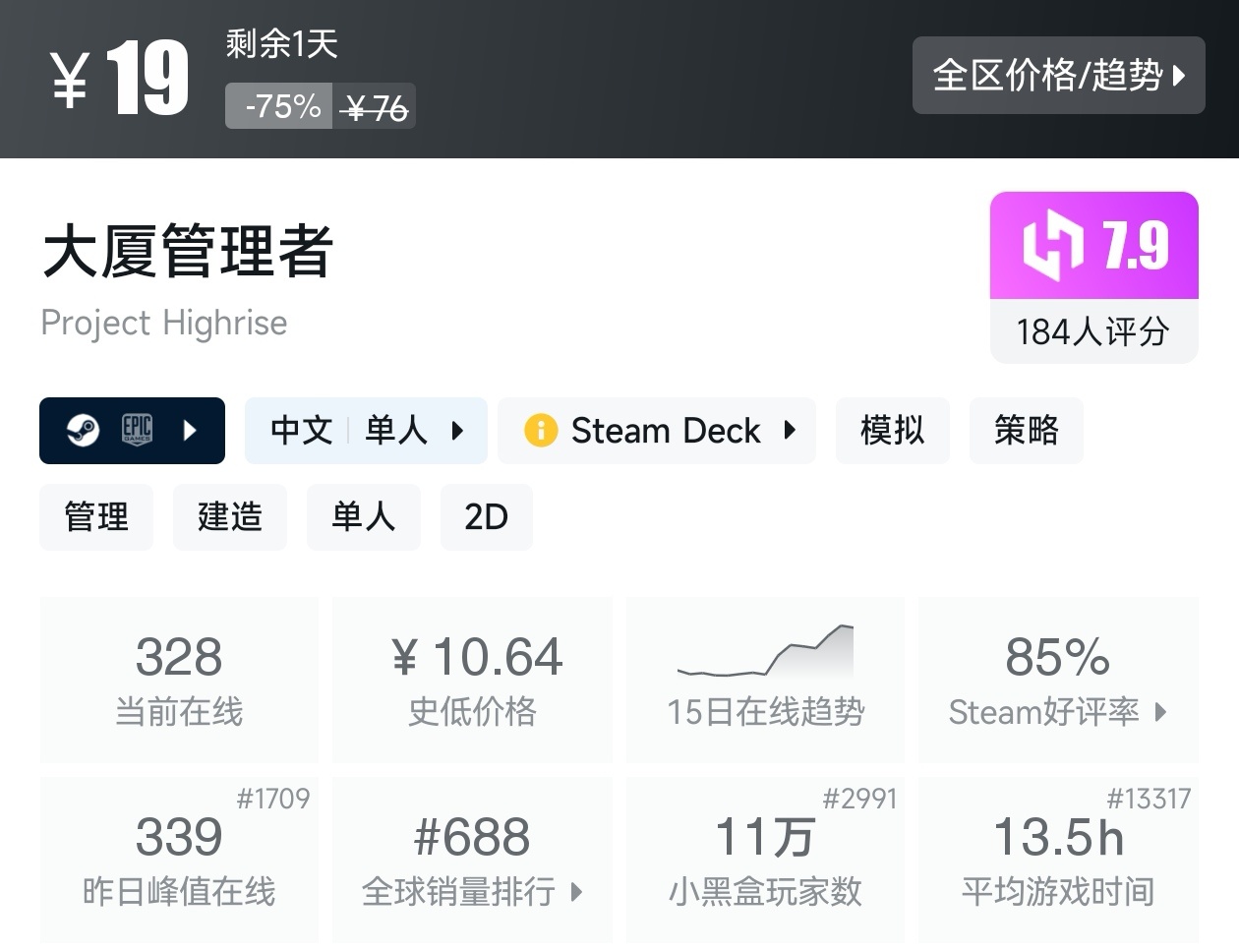Screen dimensions: 1239x952
Task: Tap the 2D tag
Action: (486, 517)
